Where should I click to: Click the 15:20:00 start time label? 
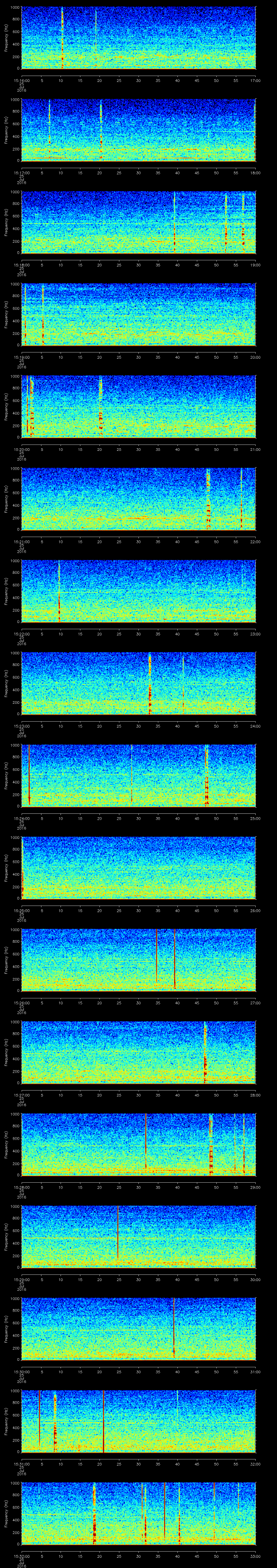22,449
